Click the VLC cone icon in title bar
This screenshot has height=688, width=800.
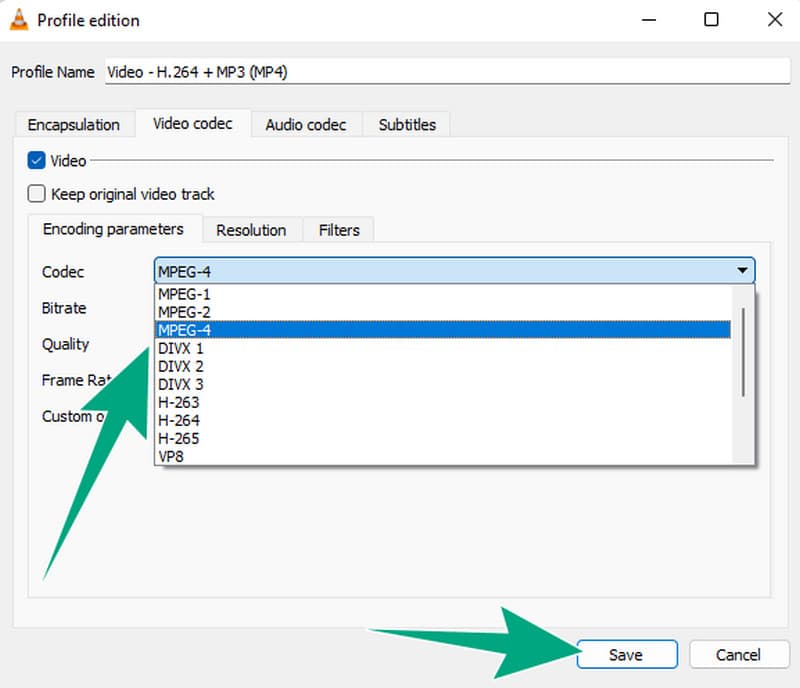(18, 20)
